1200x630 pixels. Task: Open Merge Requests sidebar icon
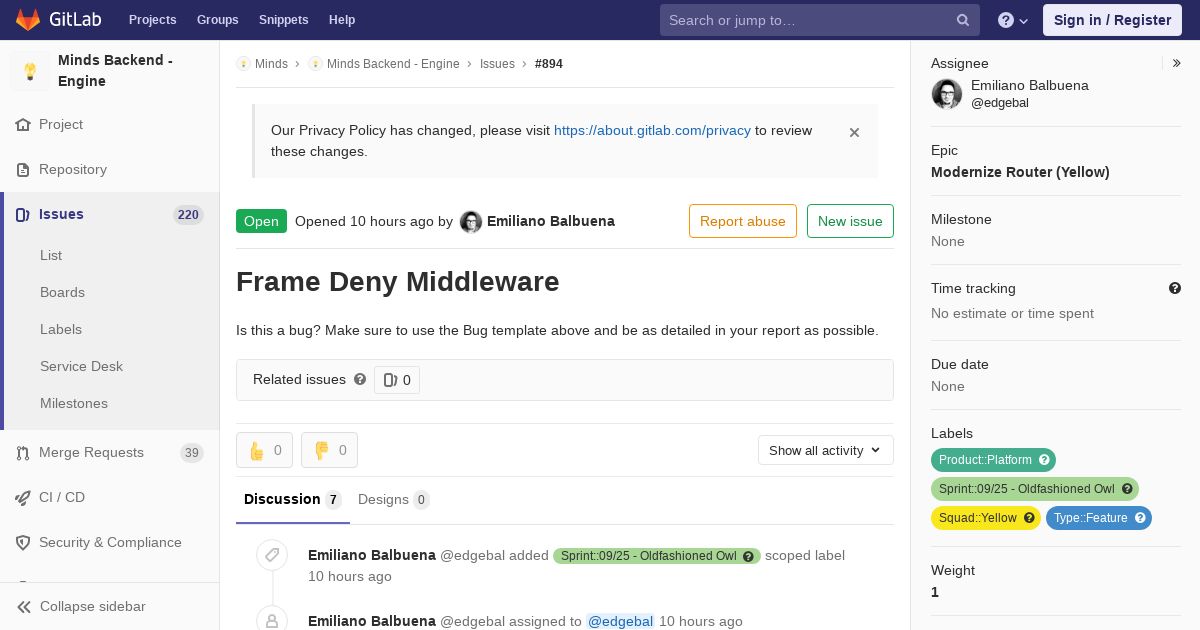coord(23,453)
